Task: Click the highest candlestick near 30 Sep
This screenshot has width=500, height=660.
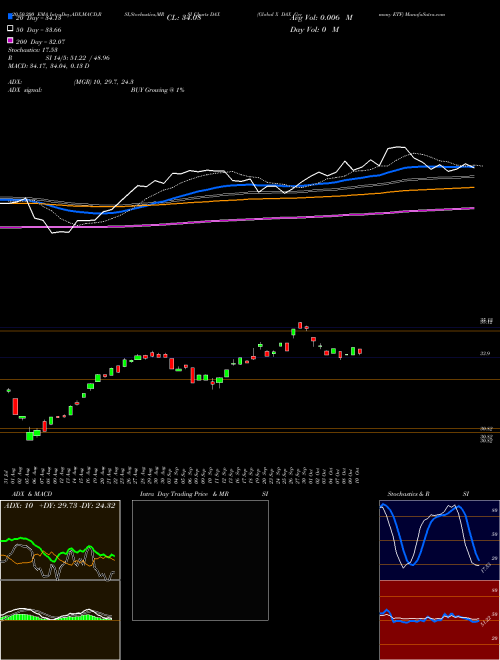Action: [x=300, y=325]
